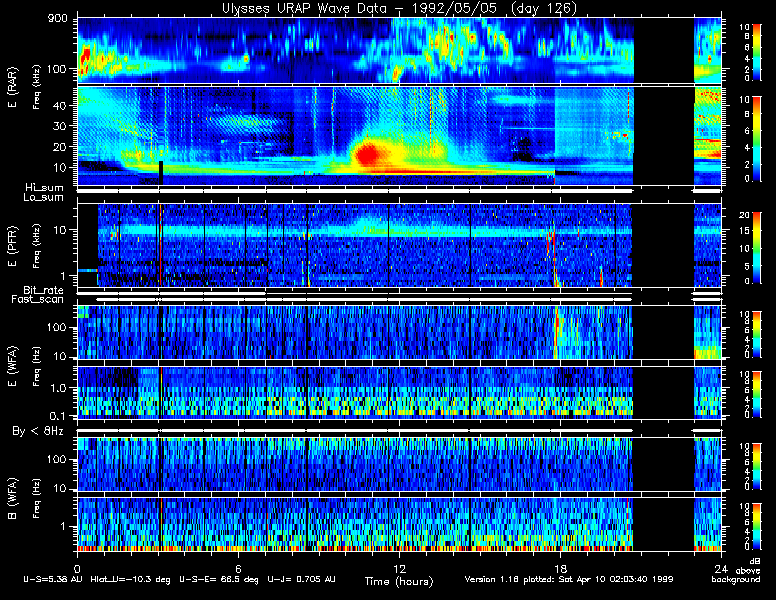
Task: Click the color bar beside the 10-40 kHz RAR panel
Action: tap(757, 139)
